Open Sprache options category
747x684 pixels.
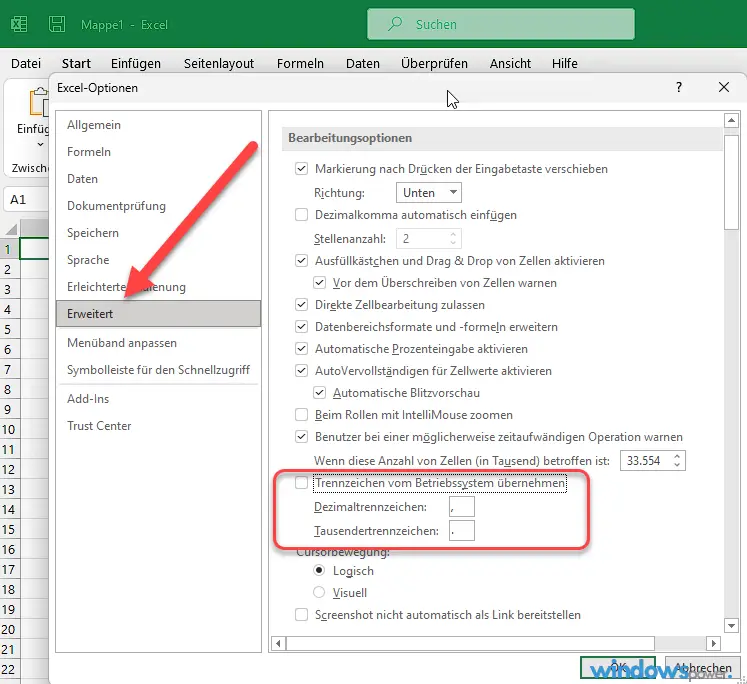tap(159, 260)
